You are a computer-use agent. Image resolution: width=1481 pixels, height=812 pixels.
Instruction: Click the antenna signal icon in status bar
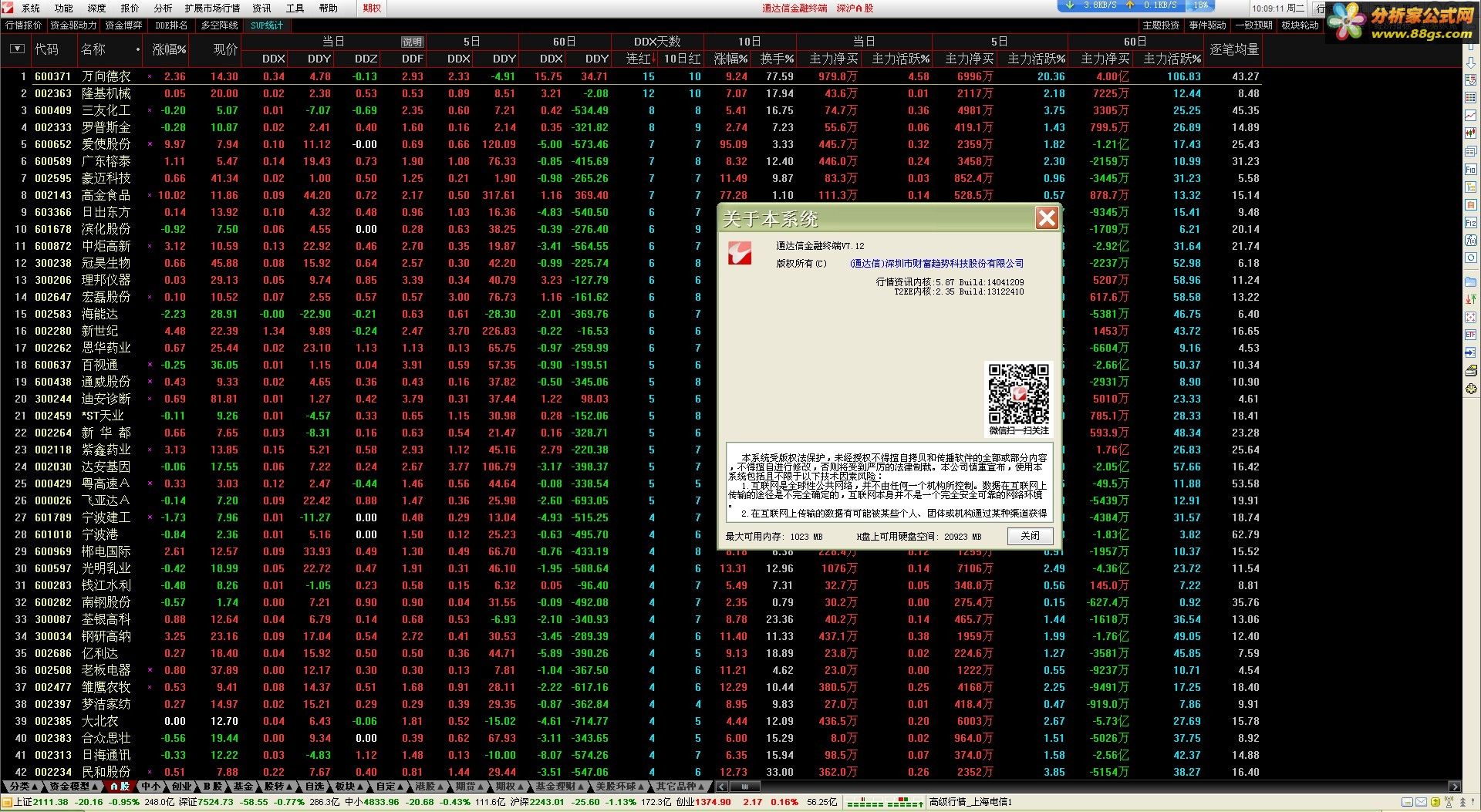tap(1449, 802)
